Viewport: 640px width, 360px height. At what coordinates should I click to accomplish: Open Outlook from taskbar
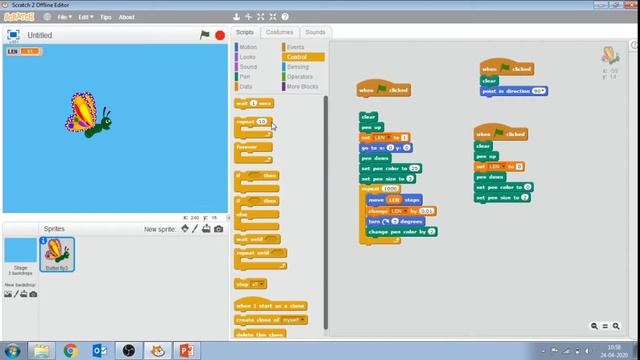click(x=100, y=351)
